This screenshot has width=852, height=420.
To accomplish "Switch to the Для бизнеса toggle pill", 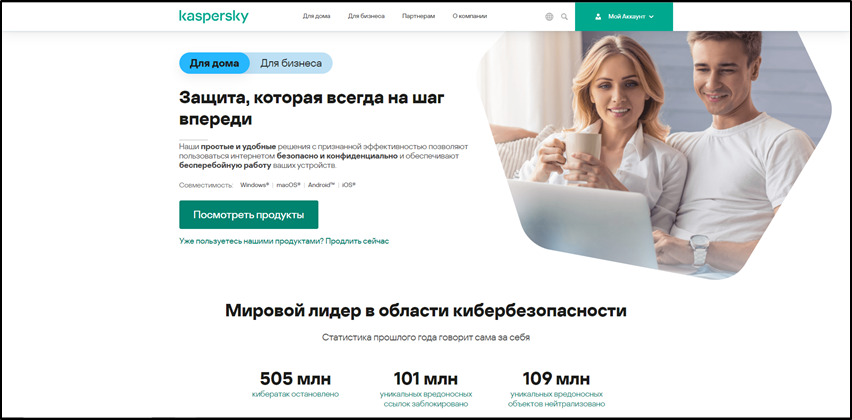I will click(291, 63).
